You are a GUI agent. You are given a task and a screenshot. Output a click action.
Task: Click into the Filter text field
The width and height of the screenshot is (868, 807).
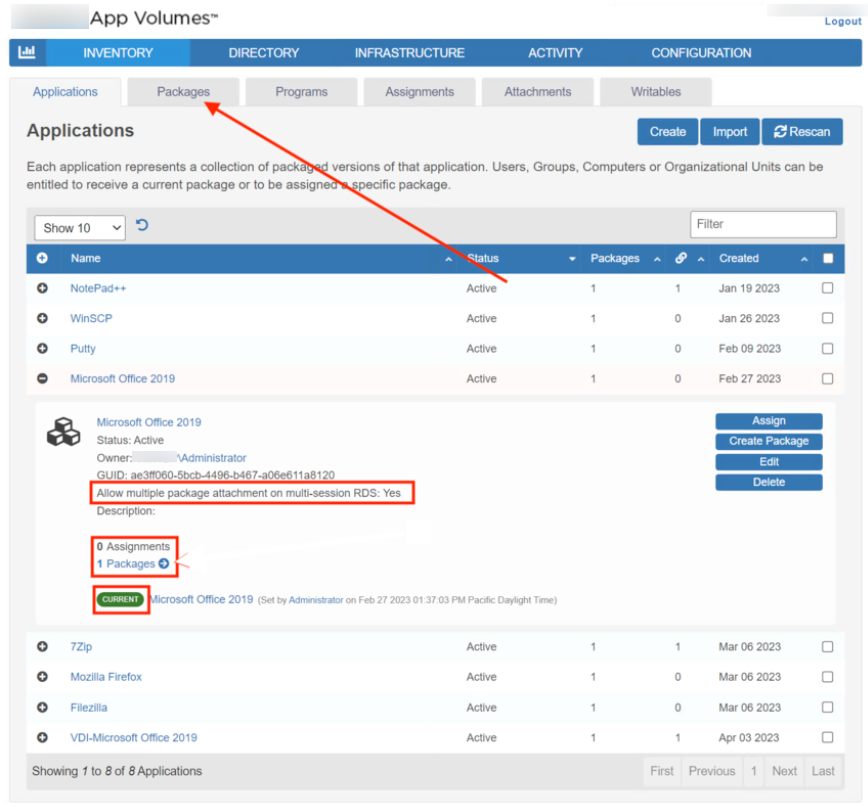(762, 224)
